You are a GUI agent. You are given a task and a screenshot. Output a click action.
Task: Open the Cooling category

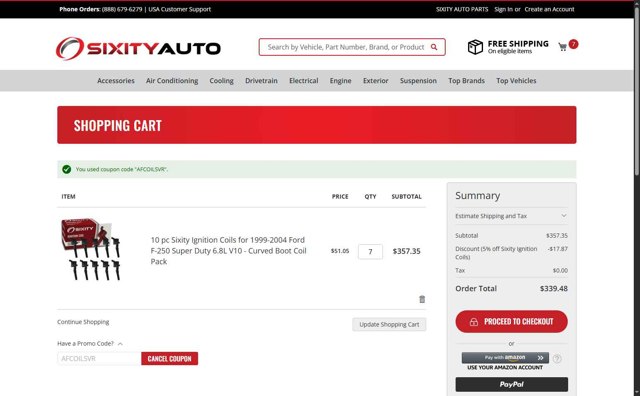click(222, 81)
